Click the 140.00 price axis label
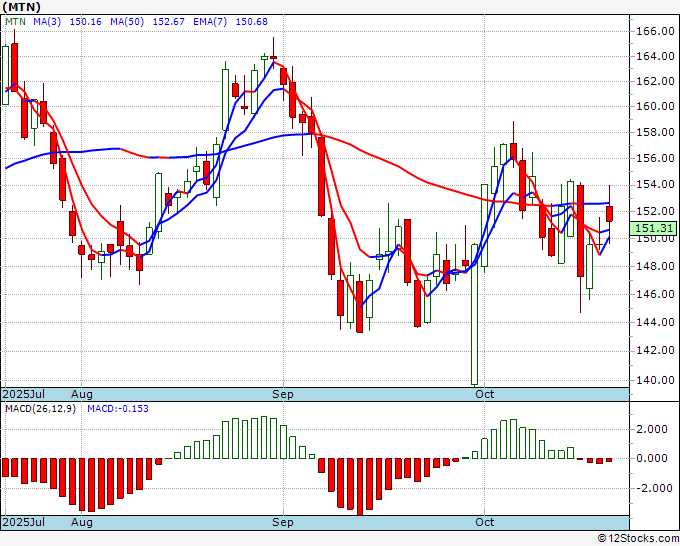Image resolution: width=680 pixels, height=546 pixels. tap(655, 380)
